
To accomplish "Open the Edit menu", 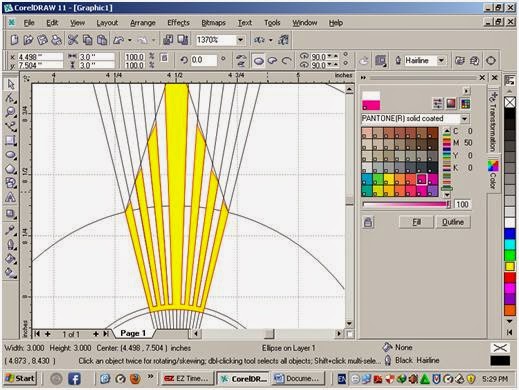I will 52,23.
